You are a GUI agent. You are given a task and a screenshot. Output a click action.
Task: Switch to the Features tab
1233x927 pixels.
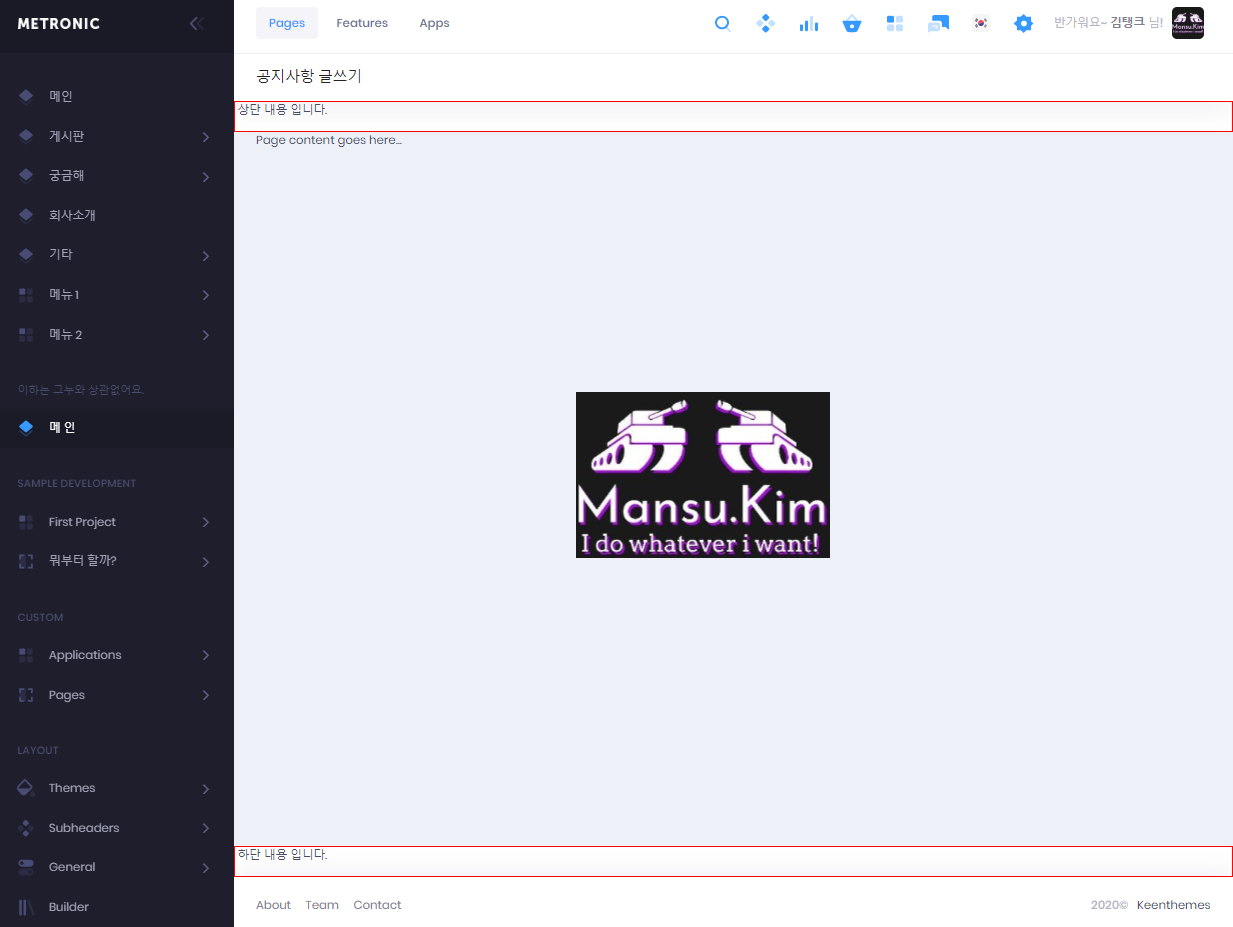pos(362,23)
